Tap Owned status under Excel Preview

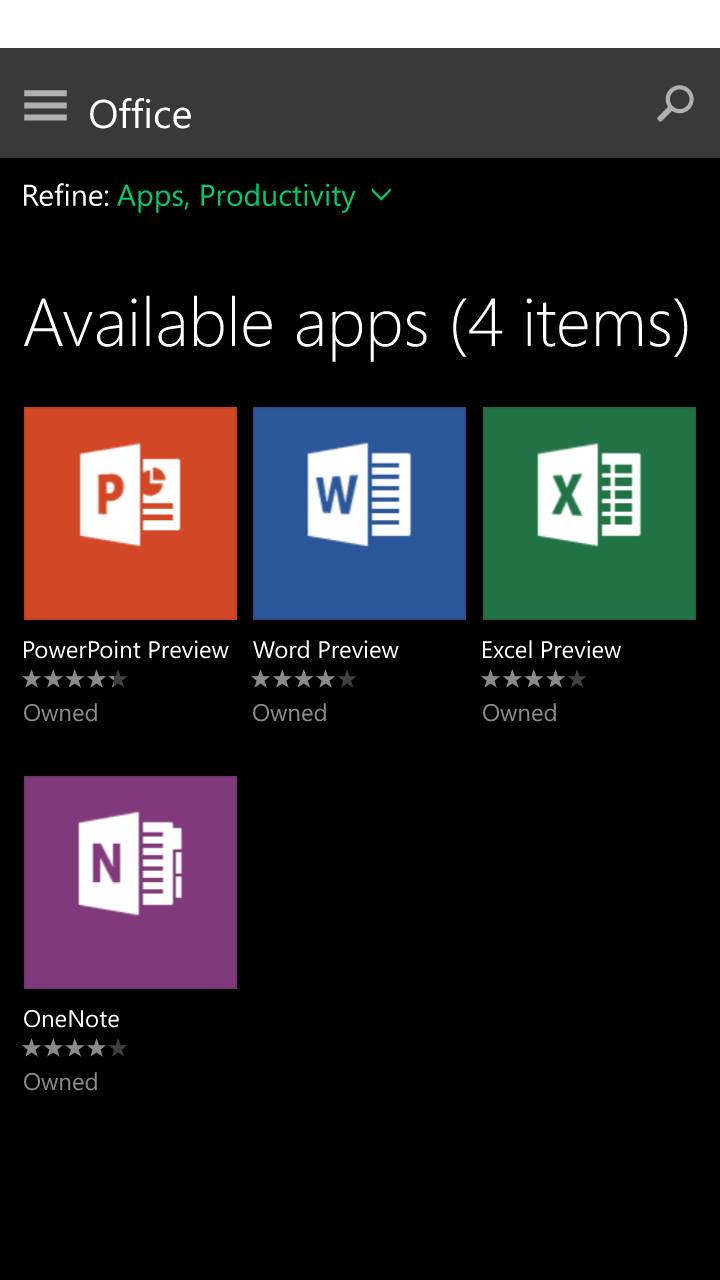click(x=520, y=713)
